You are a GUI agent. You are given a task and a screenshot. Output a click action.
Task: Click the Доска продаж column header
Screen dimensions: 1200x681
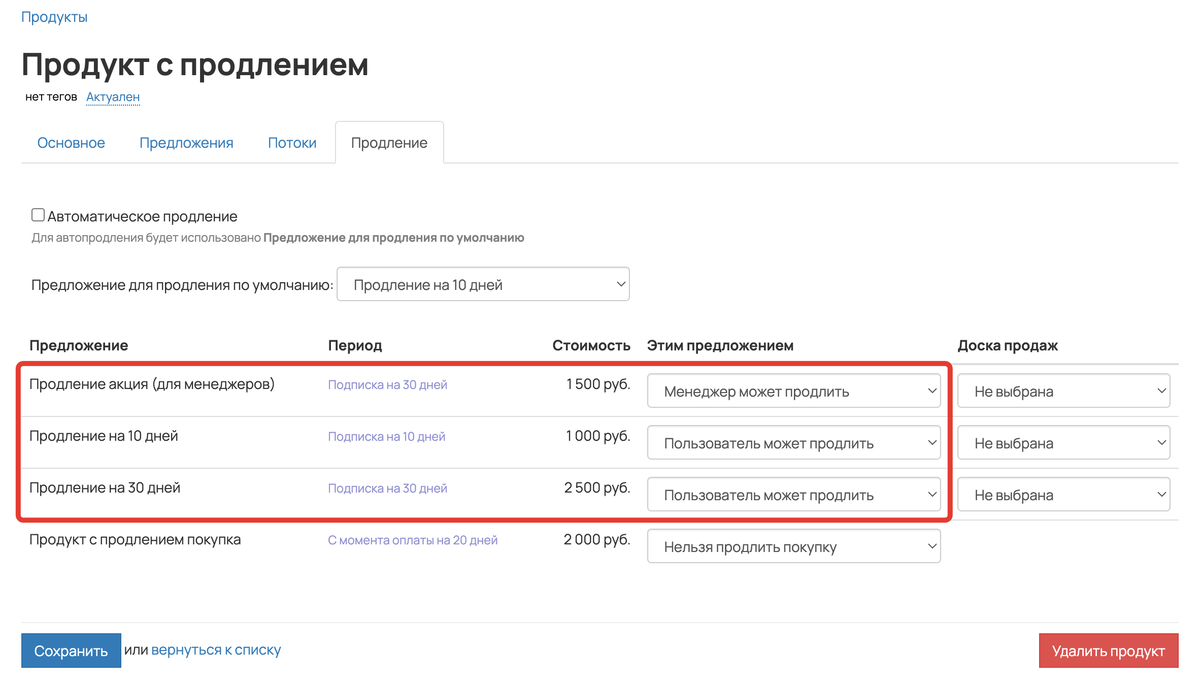1008,345
